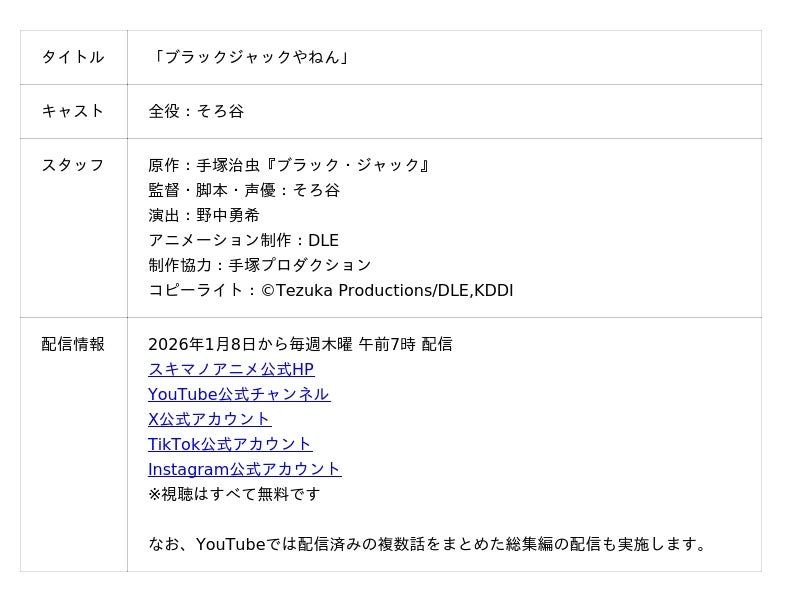800x602 pixels.
Task: Click the ※視聴はすべて無料です note
Action: tap(235, 494)
